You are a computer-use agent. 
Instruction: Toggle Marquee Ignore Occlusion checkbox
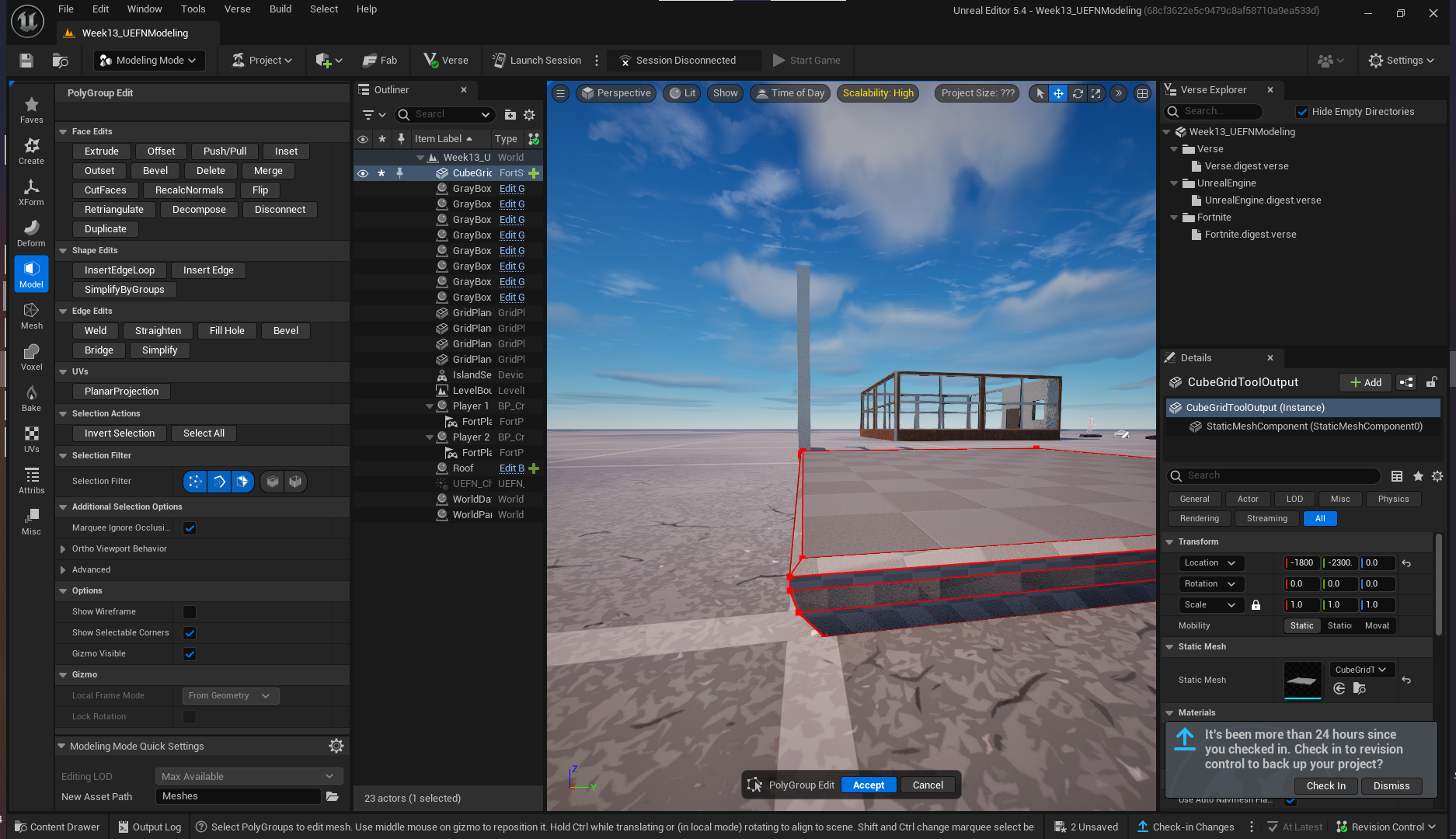tap(190, 528)
